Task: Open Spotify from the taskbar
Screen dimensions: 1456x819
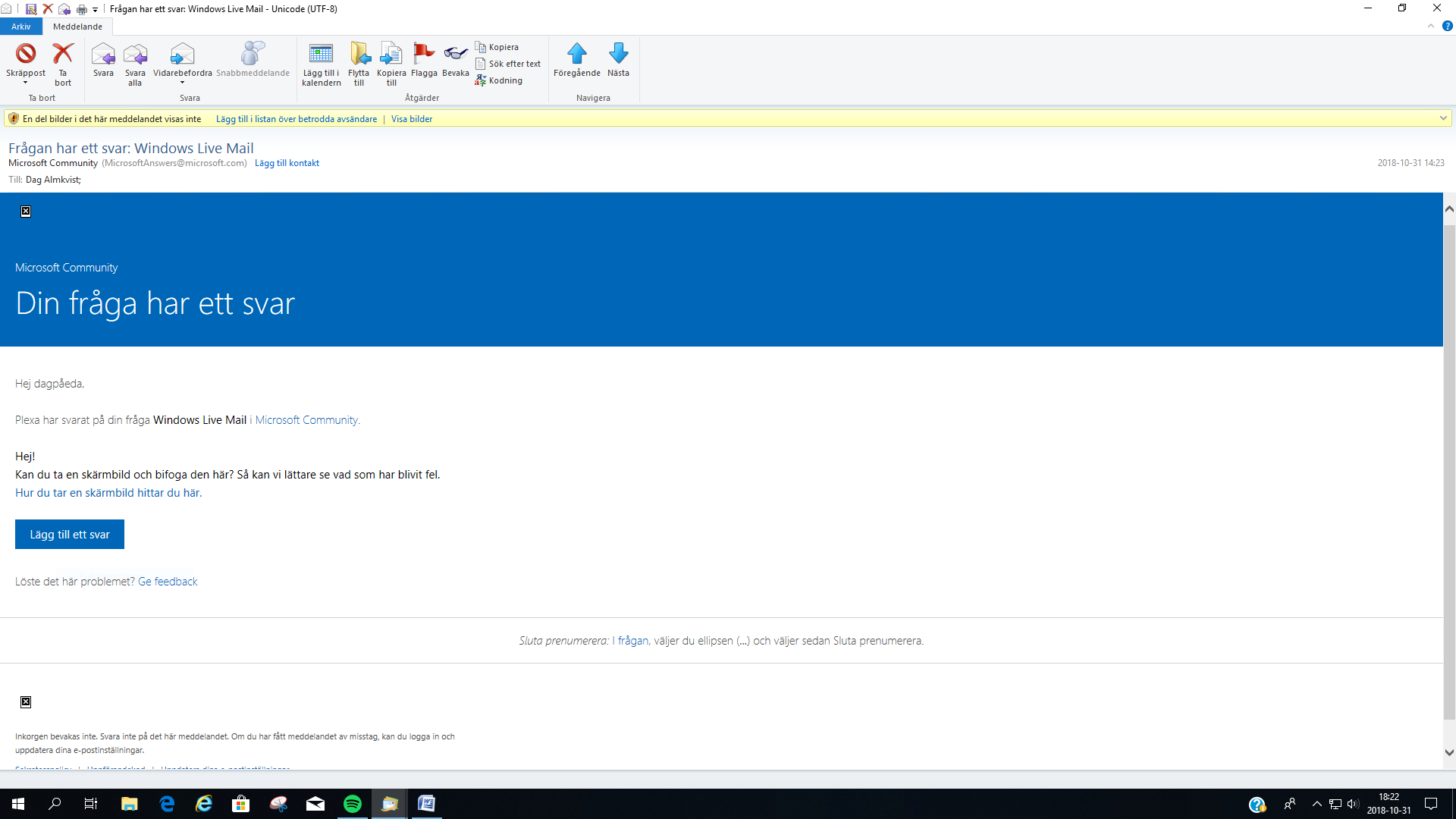Action: click(x=353, y=804)
